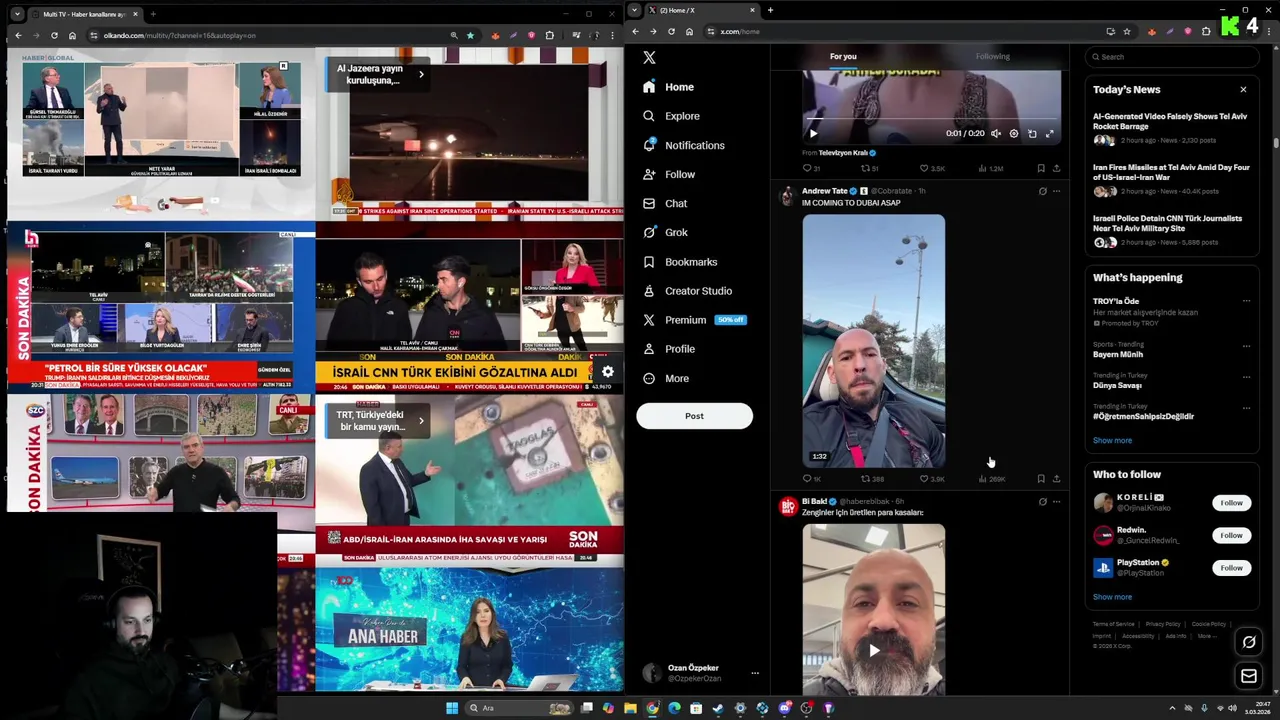Click the taskbar Ara search box
This screenshot has height=720, width=1280.
[520, 708]
